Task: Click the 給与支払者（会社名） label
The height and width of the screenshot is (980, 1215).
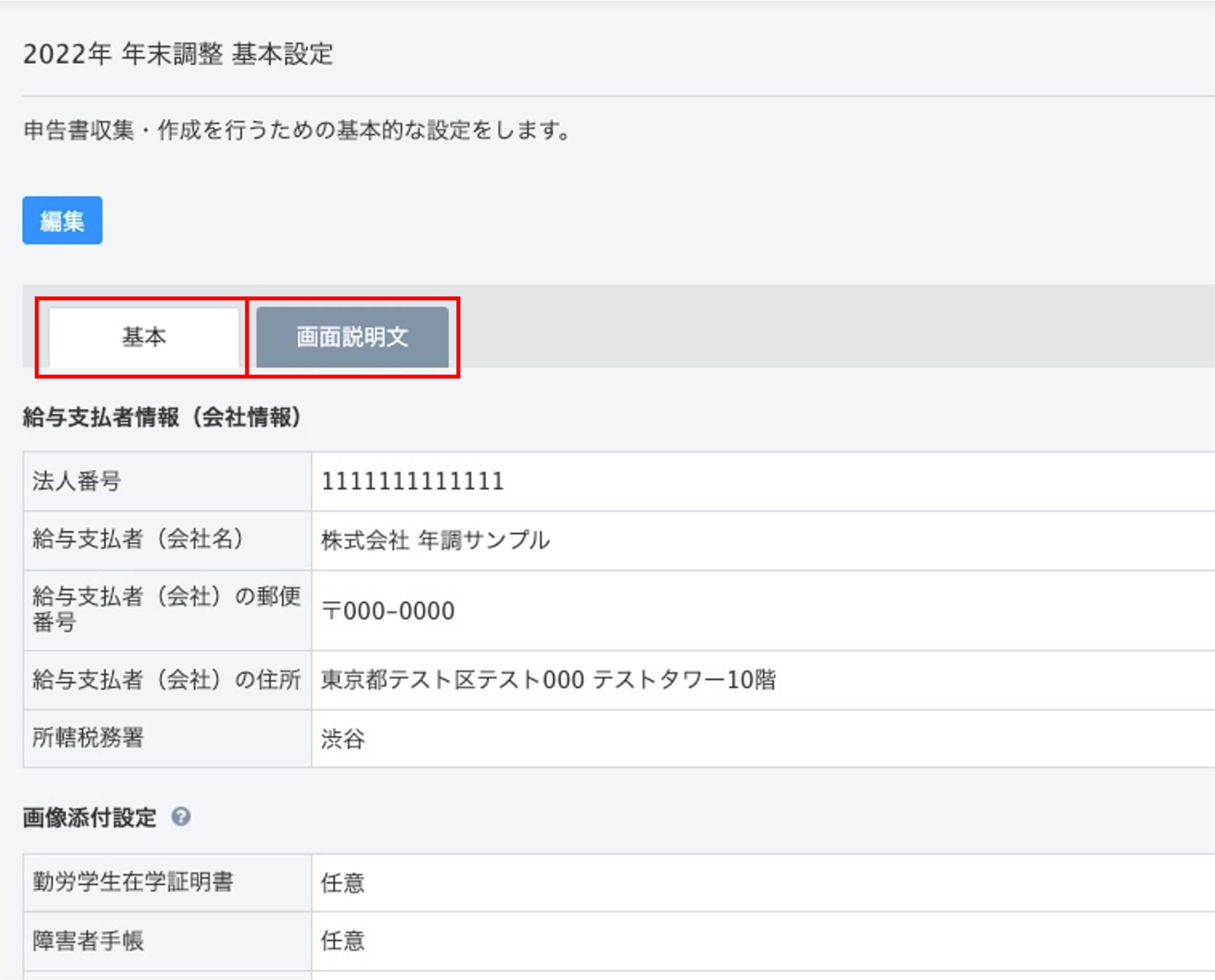Action: 138,539
